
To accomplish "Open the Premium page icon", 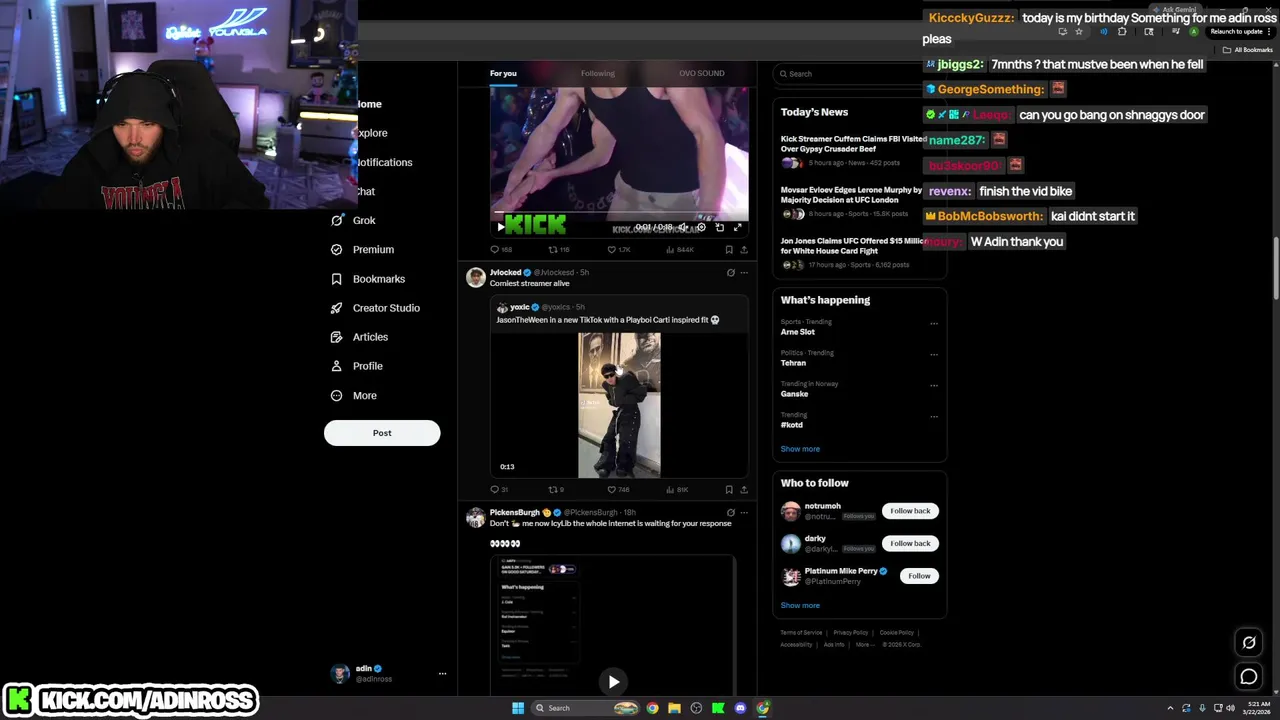I will coord(337,249).
